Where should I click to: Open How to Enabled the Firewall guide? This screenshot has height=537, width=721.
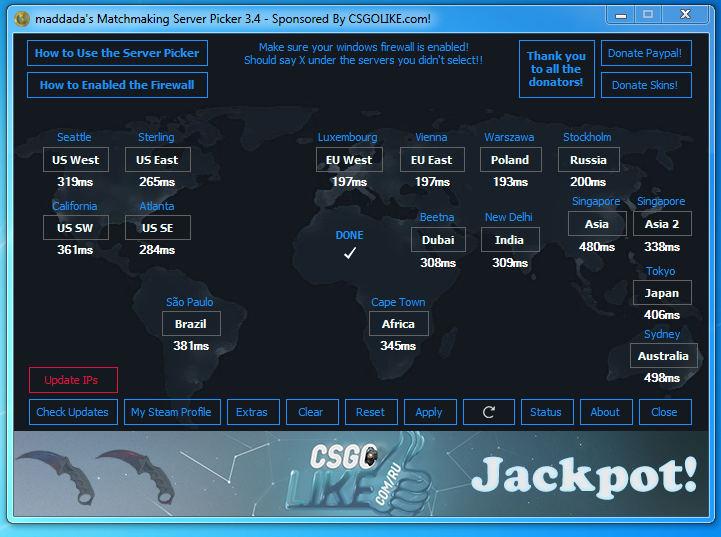coord(117,85)
